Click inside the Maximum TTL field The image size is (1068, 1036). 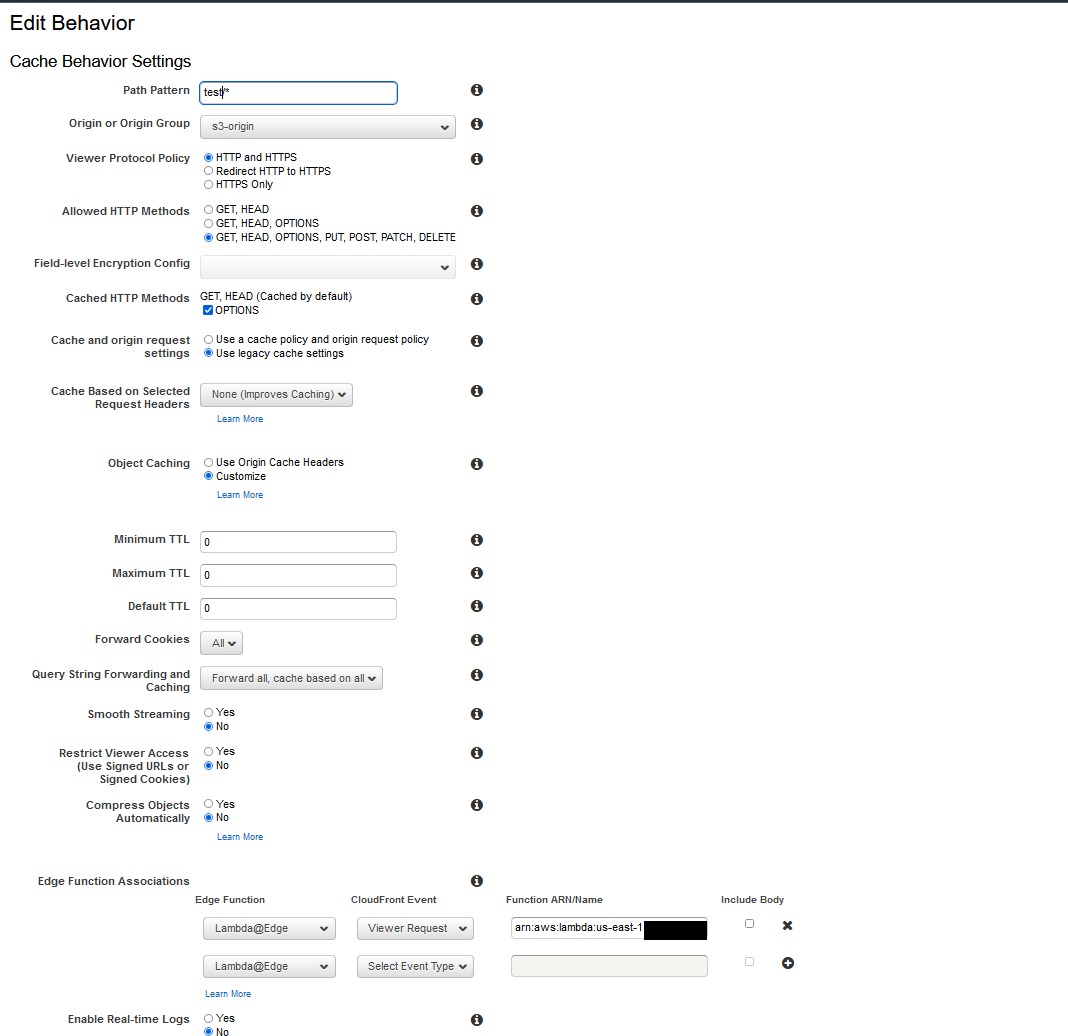(x=297, y=573)
